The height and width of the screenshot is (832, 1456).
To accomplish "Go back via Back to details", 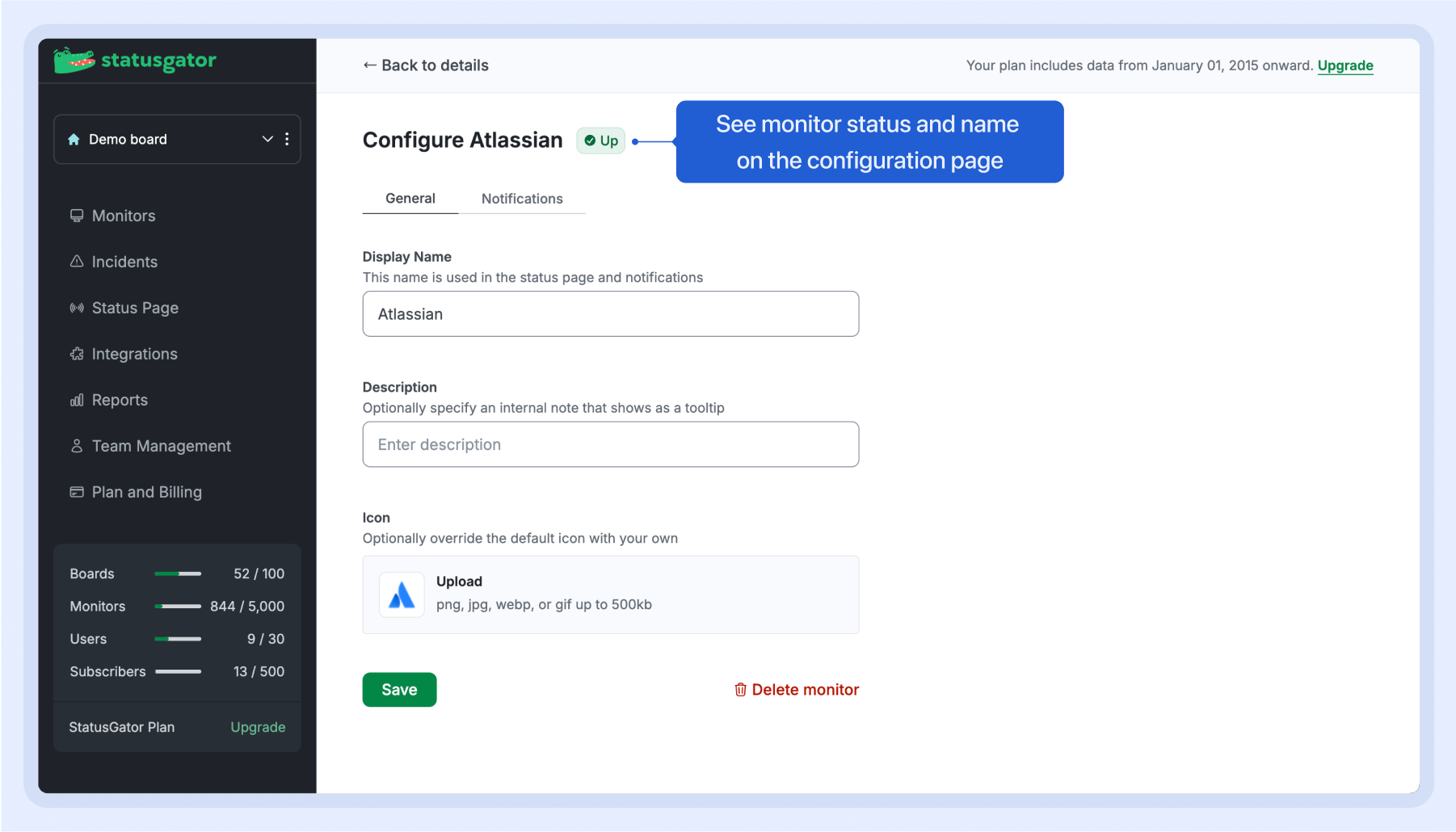I will tap(426, 65).
